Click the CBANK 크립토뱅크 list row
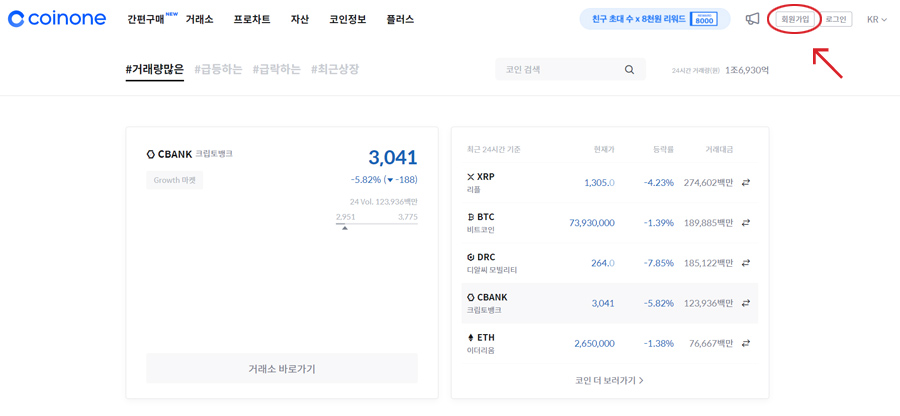This screenshot has height=416, width=900. point(610,303)
